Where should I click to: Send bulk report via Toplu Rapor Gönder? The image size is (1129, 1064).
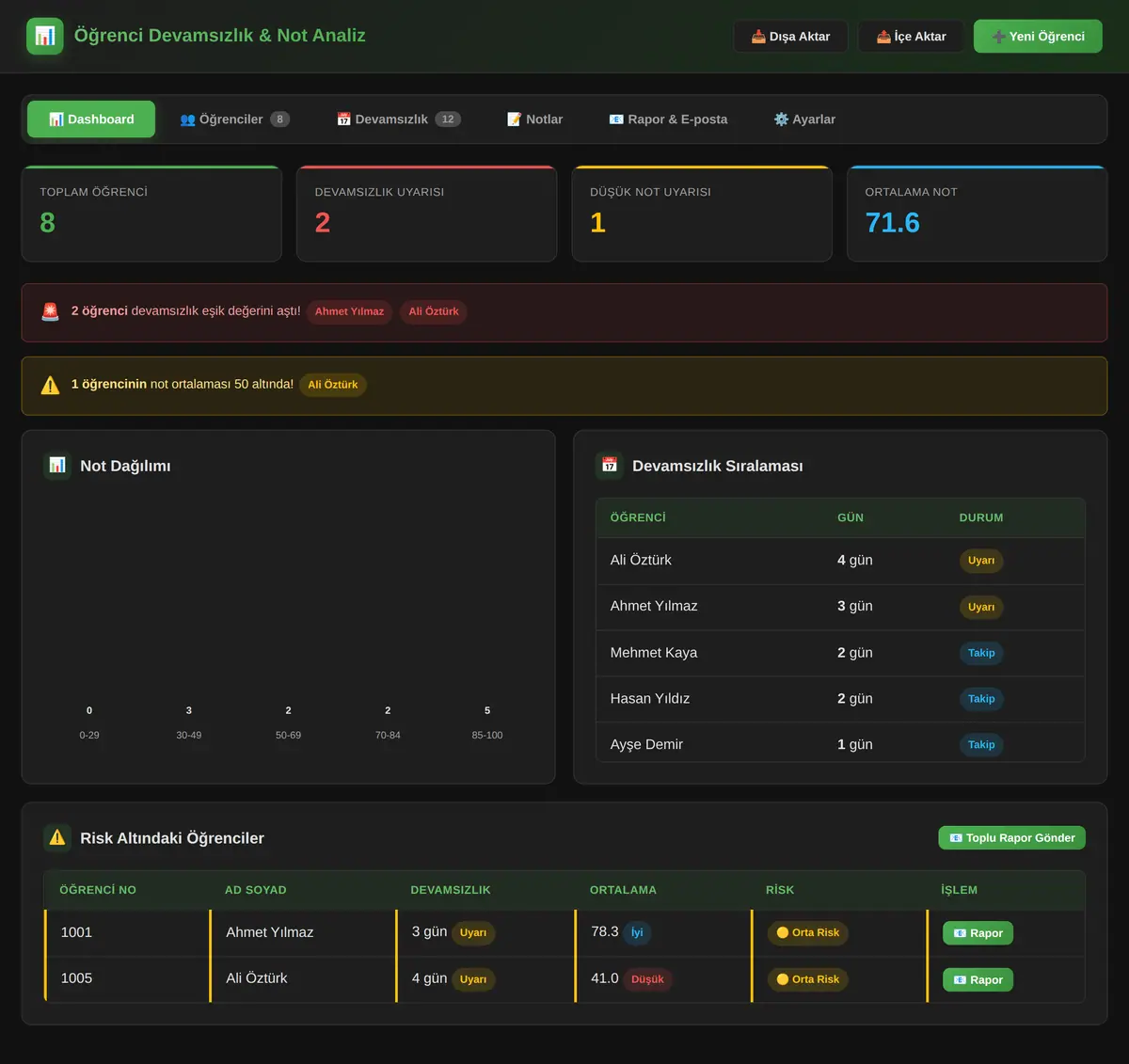tap(1011, 838)
